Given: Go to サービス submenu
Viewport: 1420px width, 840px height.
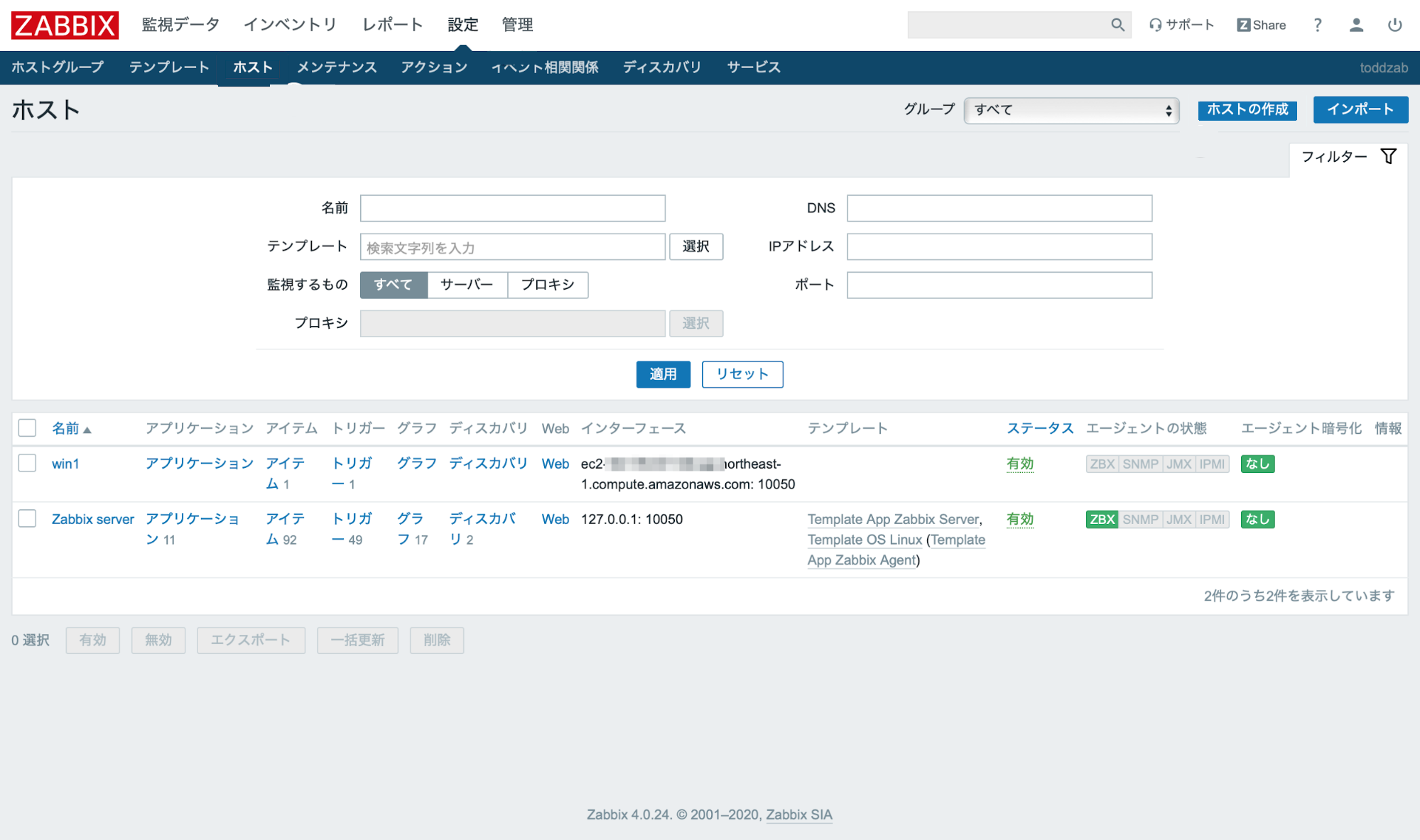Looking at the screenshot, I should coord(754,67).
